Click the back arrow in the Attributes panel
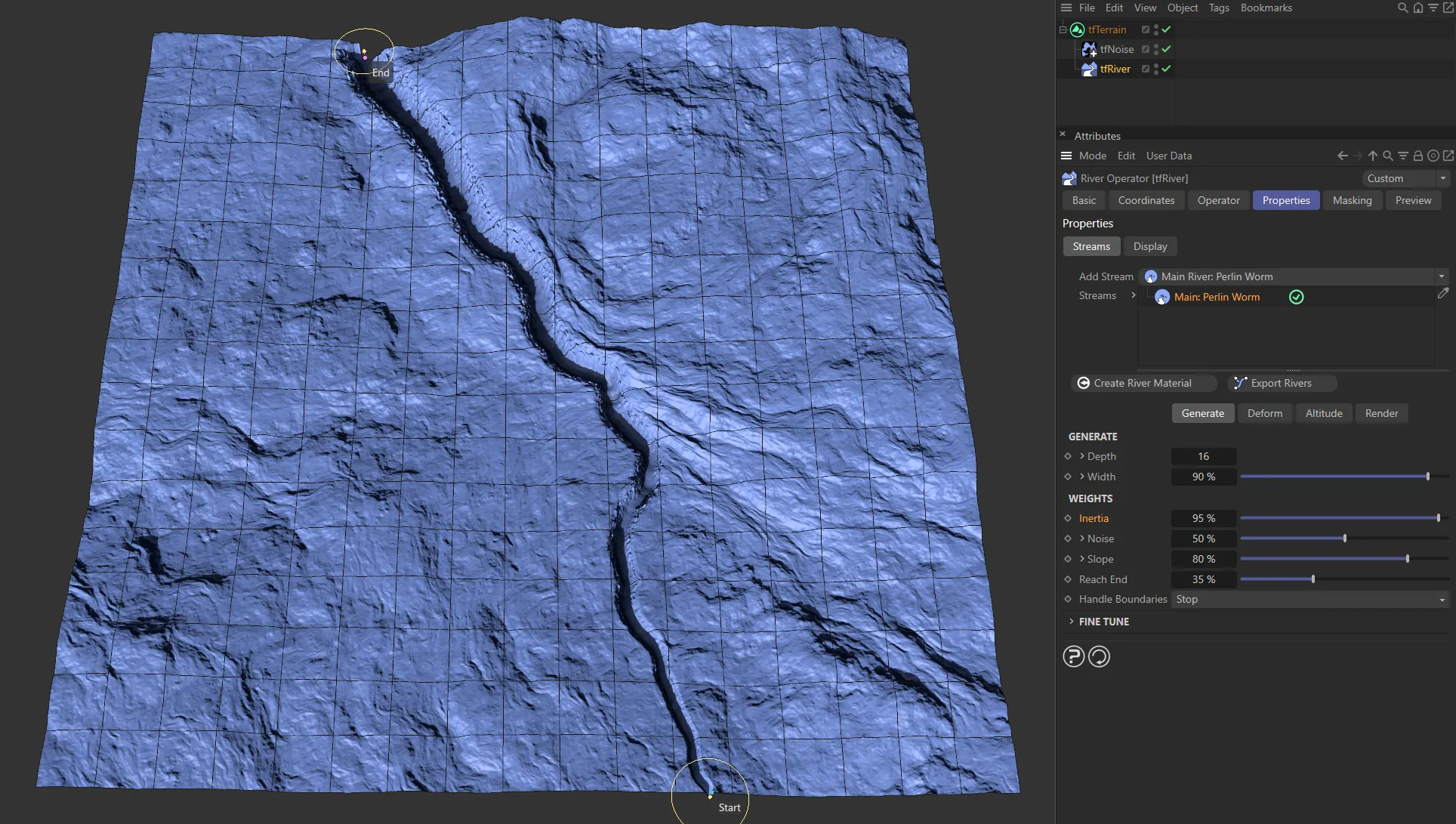 click(1342, 156)
